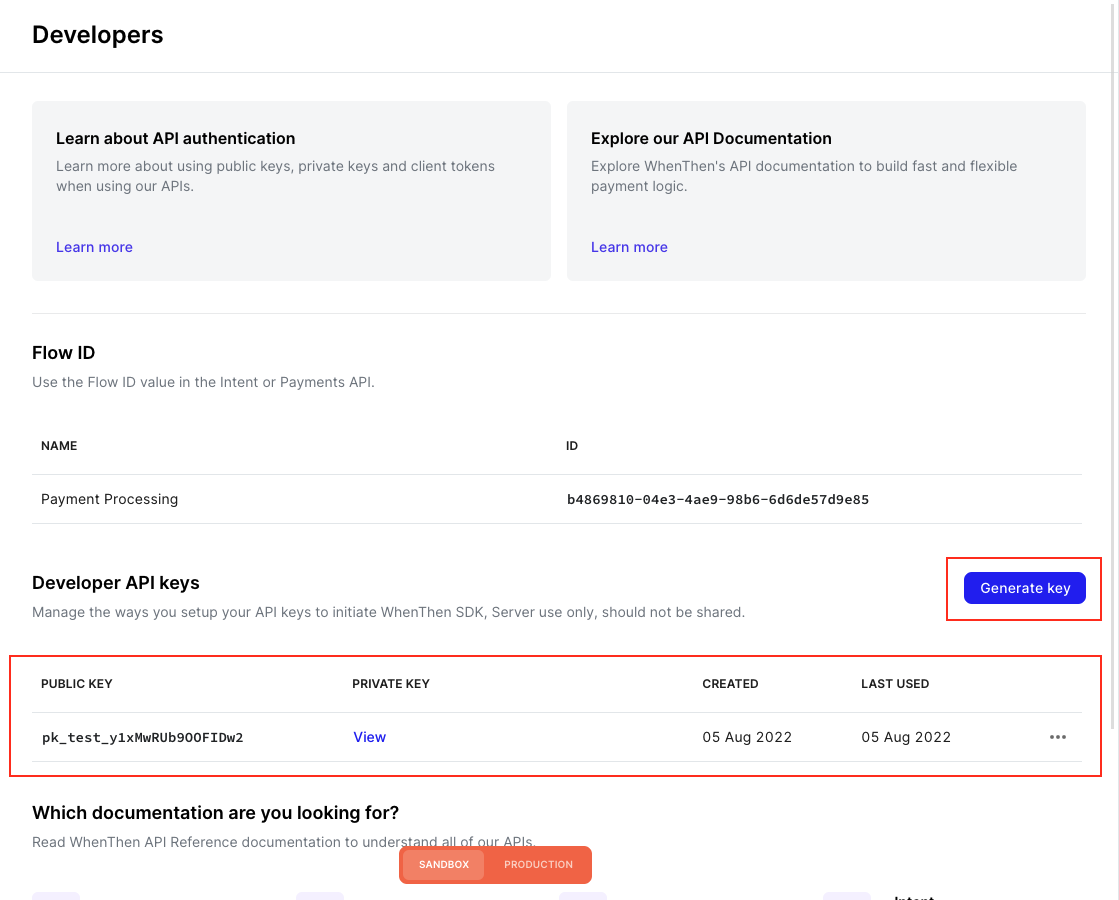Switch environment to Production
Viewport: 1119px width, 900px height.
538,864
